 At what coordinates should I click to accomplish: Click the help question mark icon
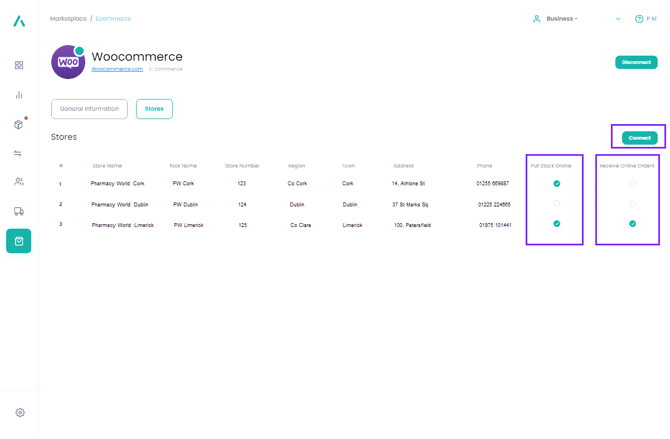(639, 19)
